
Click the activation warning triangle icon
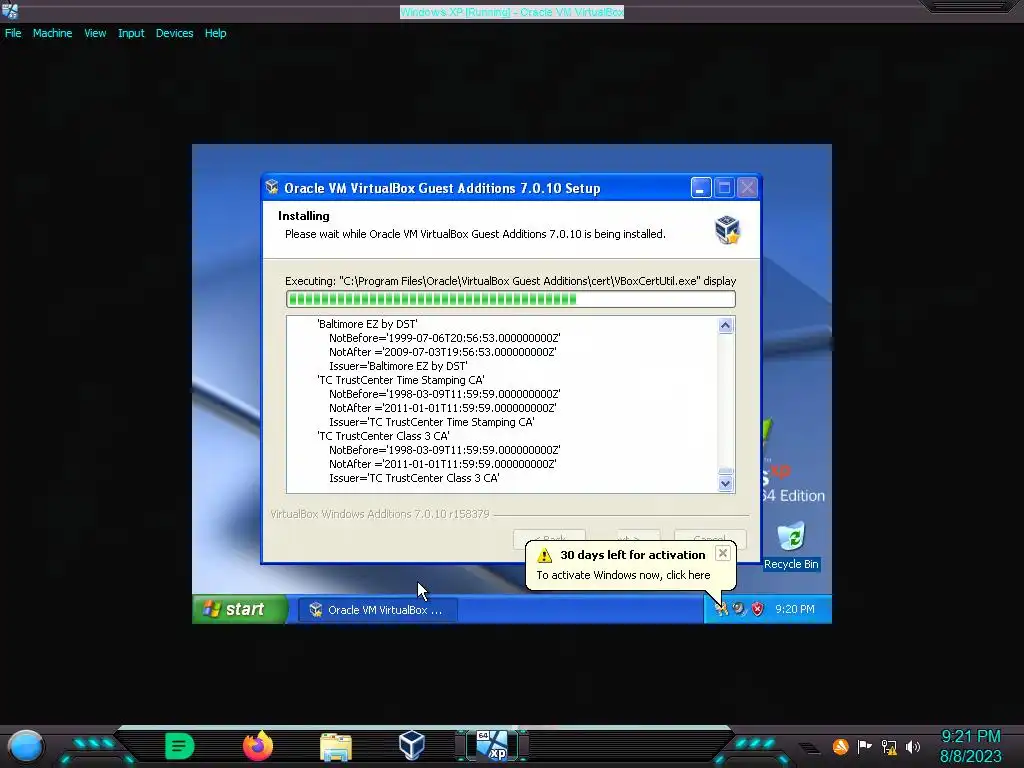pyautogui.click(x=545, y=555)
